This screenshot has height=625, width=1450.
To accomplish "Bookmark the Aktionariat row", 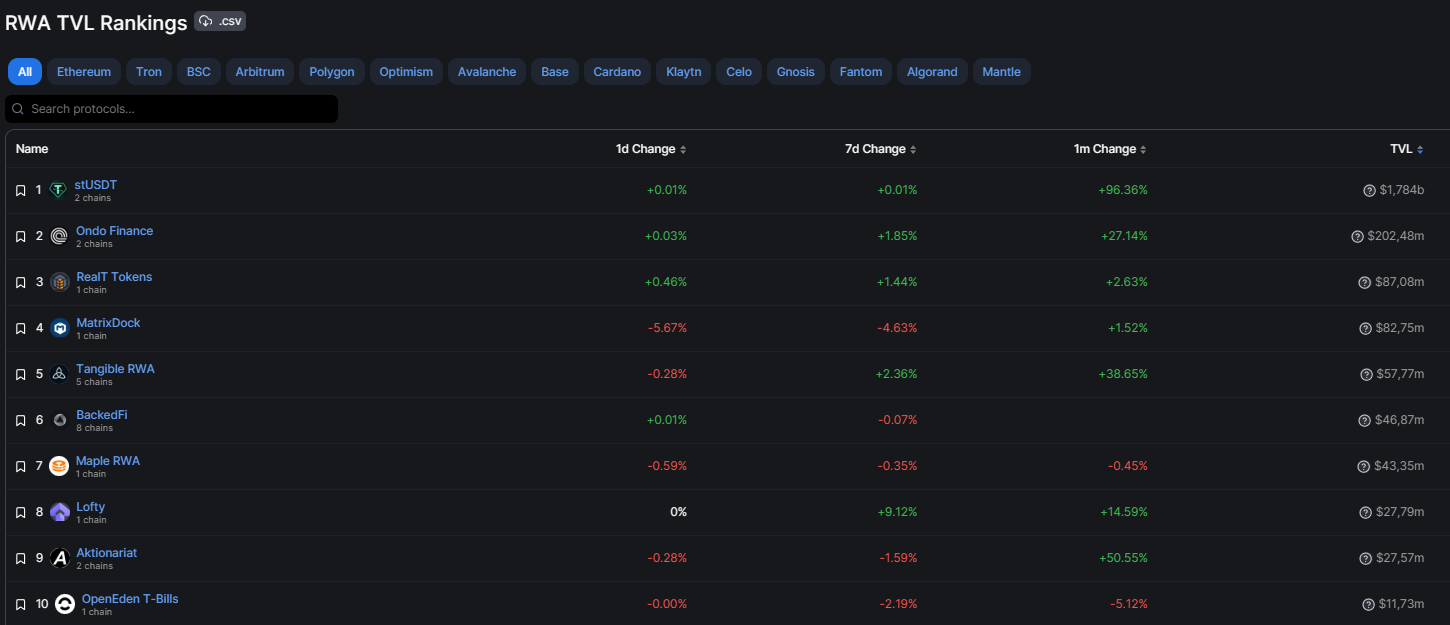I will click(x=20, y=558).
